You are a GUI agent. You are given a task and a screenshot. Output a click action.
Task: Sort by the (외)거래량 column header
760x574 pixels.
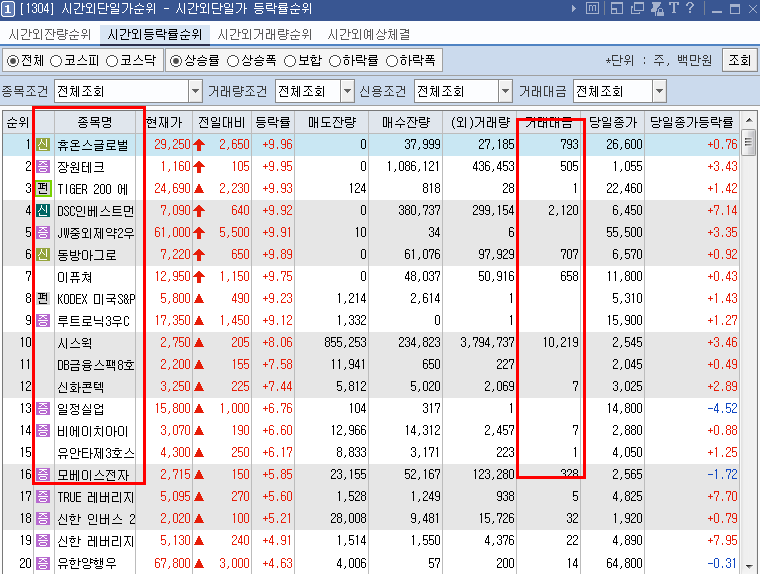point(480,122)
